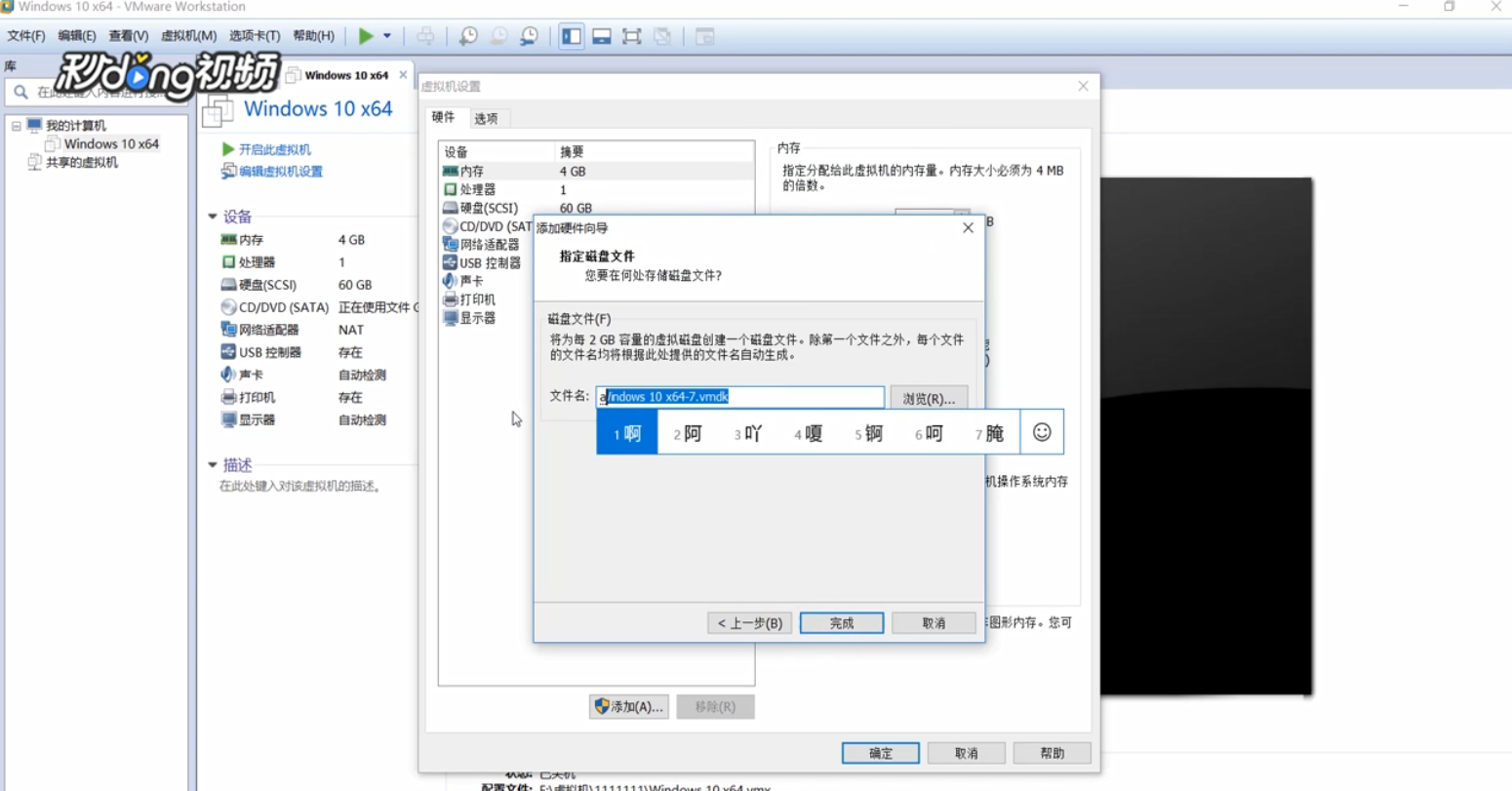Viewport: 1512px width, 791px height.
Task: Click the send Ctrl+Alt+Del toolbar icon
Action: [425, 36]
